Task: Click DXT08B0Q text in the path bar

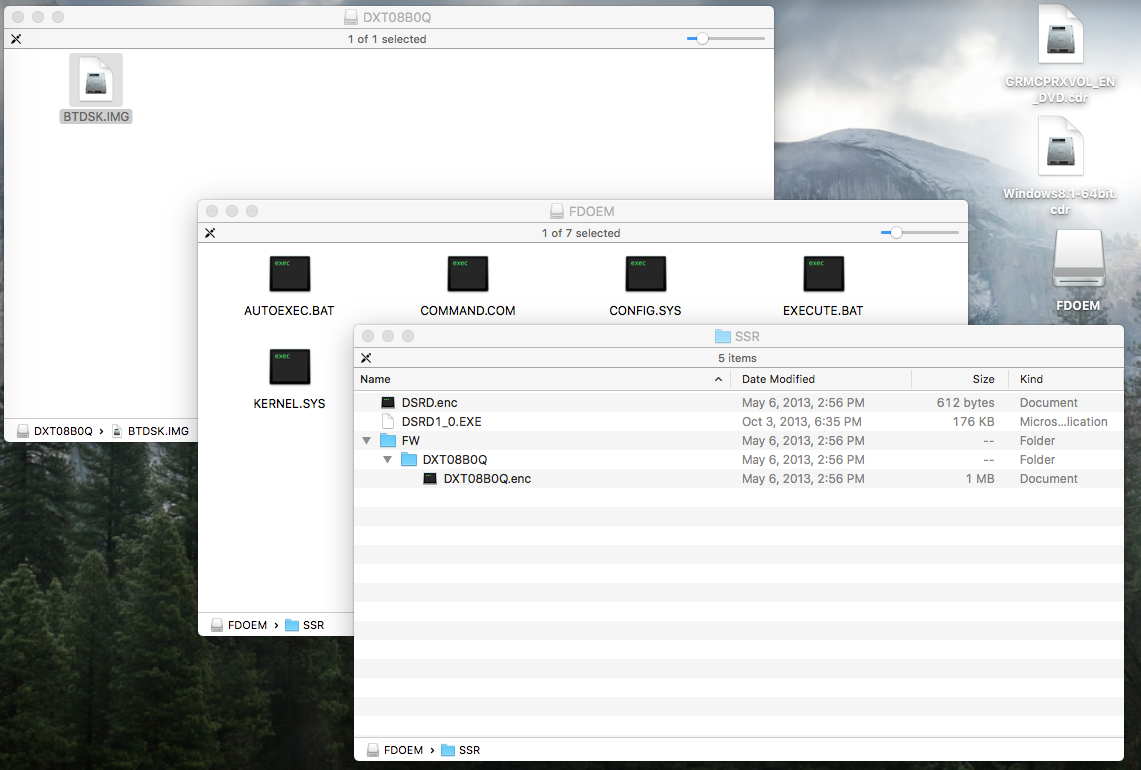Action: 63,431
